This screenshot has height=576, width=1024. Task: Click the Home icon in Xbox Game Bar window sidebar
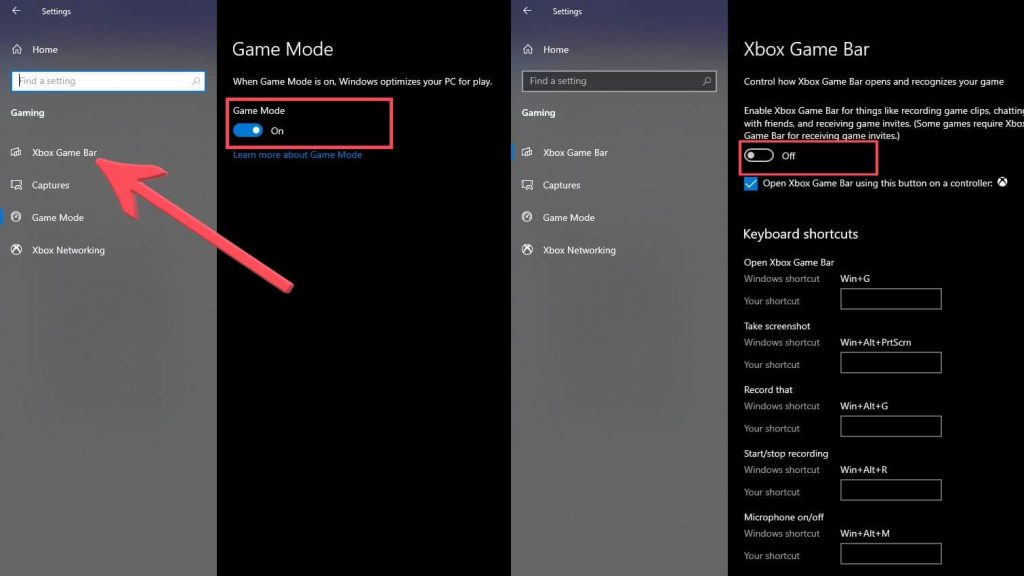click(x=528, y=49)
